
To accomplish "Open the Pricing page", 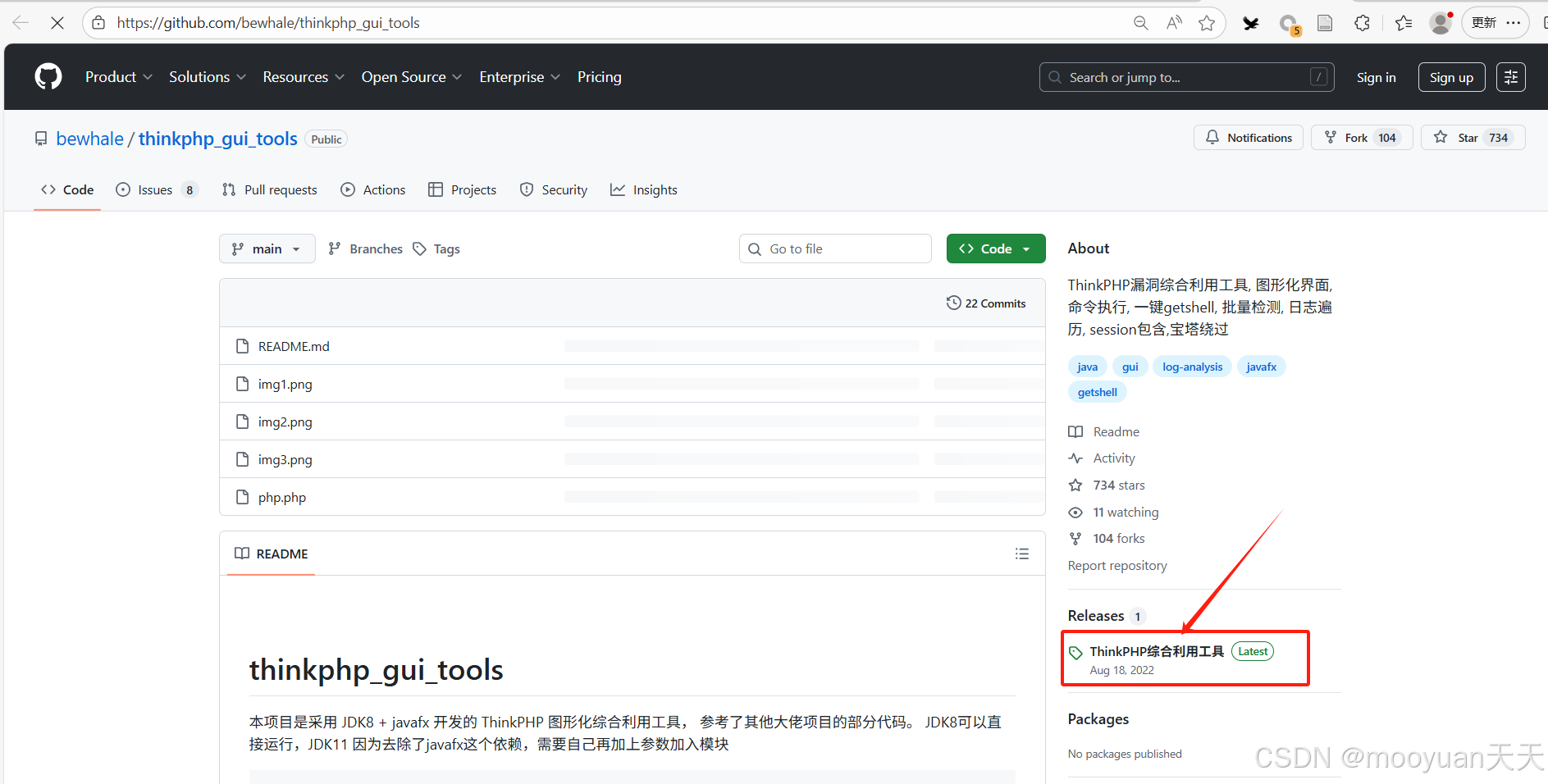I will point(600,77).
